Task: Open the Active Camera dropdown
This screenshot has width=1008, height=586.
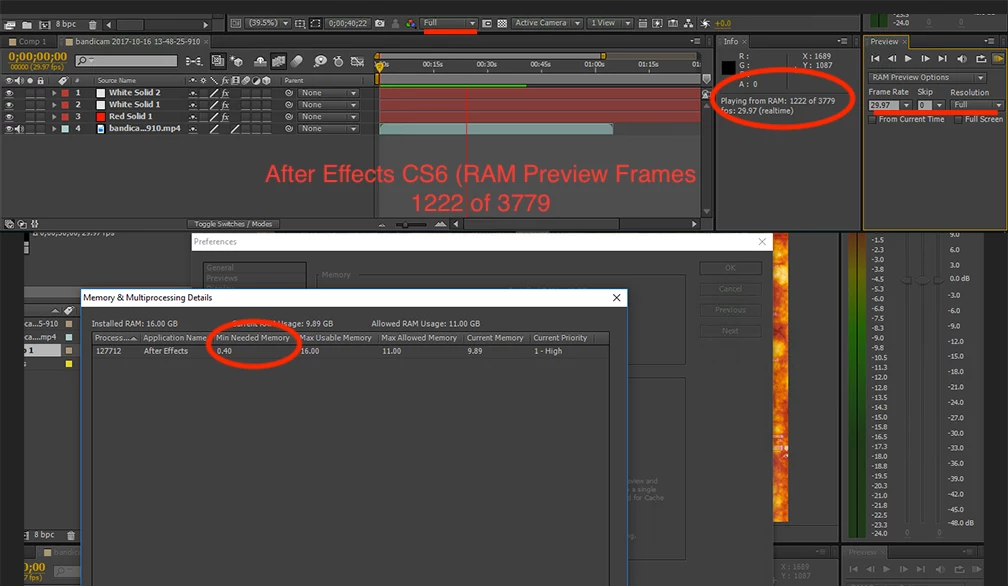Action: pos(547,23)
